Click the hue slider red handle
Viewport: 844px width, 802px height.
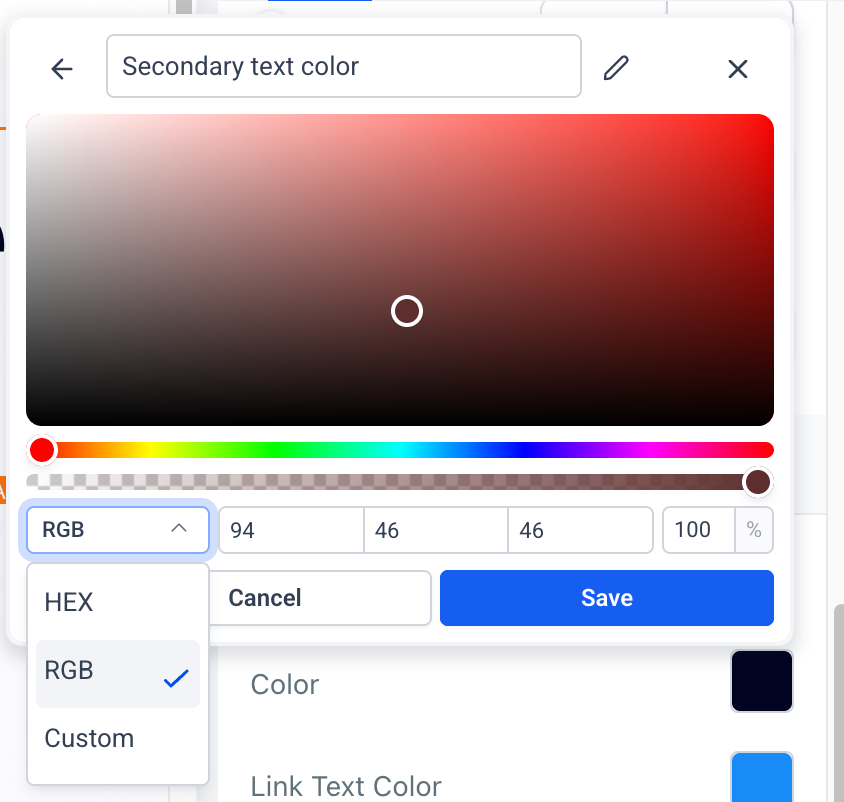tap(42, 450)
